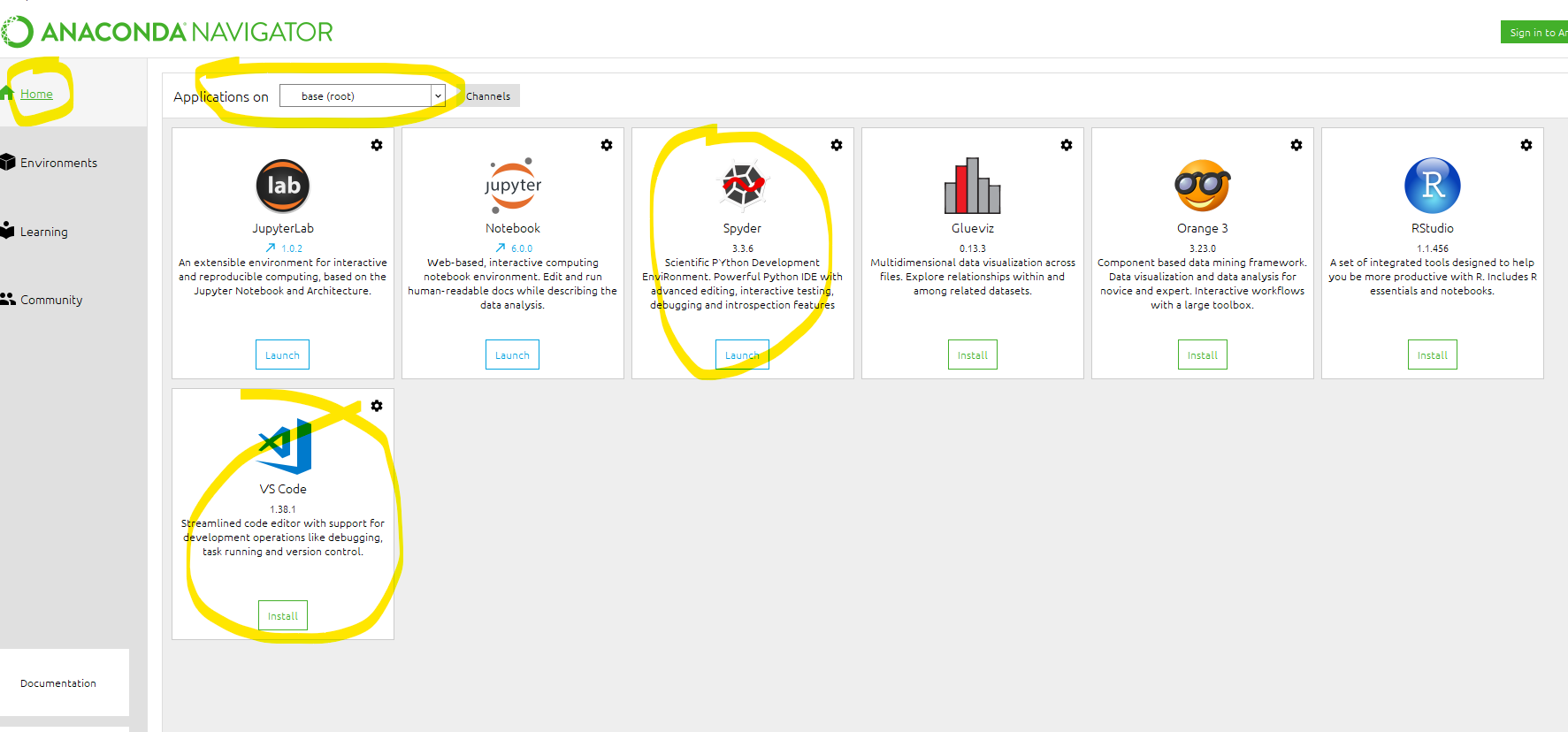This screenshot has width=1568, height=732.
Task: Open the RStudio gear options icon
Action: coord(1526,145)
